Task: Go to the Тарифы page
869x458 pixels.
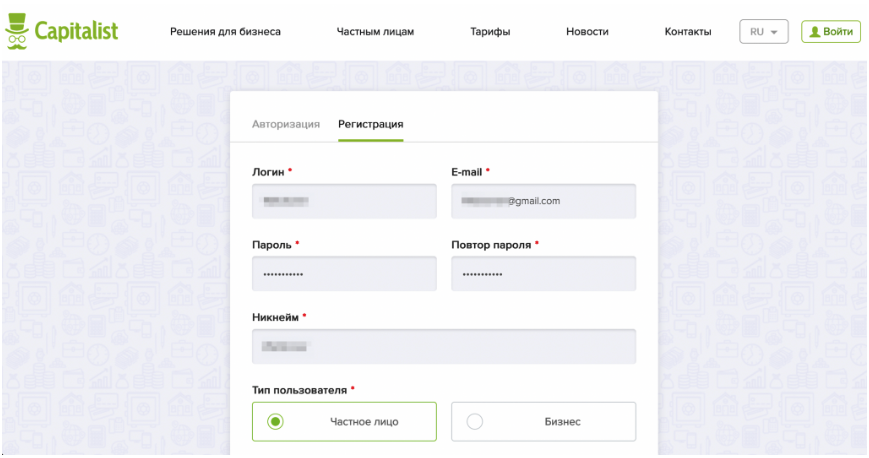Action: [490, 32]
